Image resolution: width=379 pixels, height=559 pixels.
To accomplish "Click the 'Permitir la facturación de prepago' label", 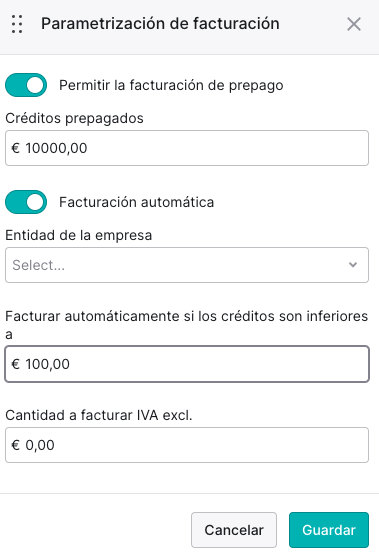I will 171,86.
